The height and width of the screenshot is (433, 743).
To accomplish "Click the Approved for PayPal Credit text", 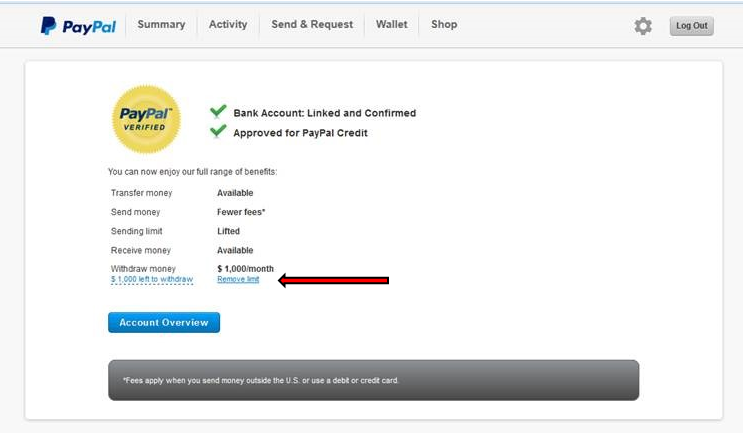I will coord(300,133).
